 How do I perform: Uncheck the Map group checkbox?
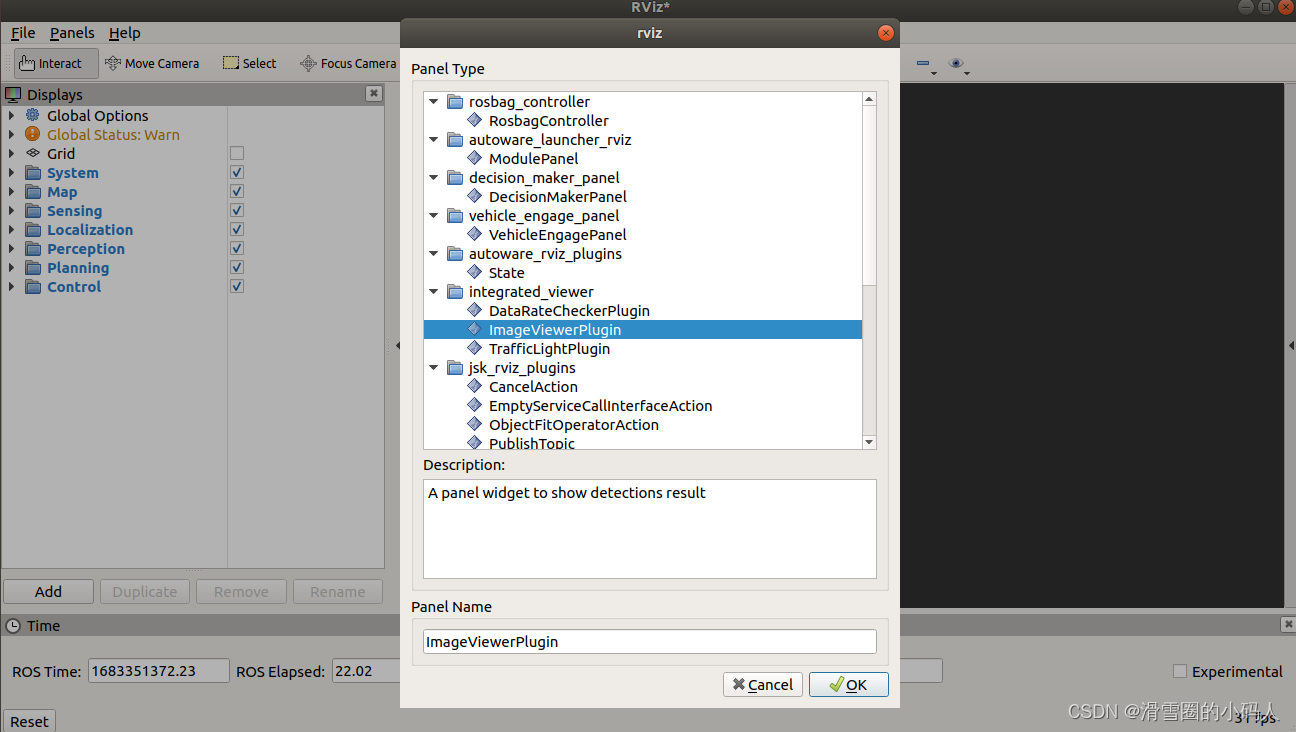[x=237, y=191]
